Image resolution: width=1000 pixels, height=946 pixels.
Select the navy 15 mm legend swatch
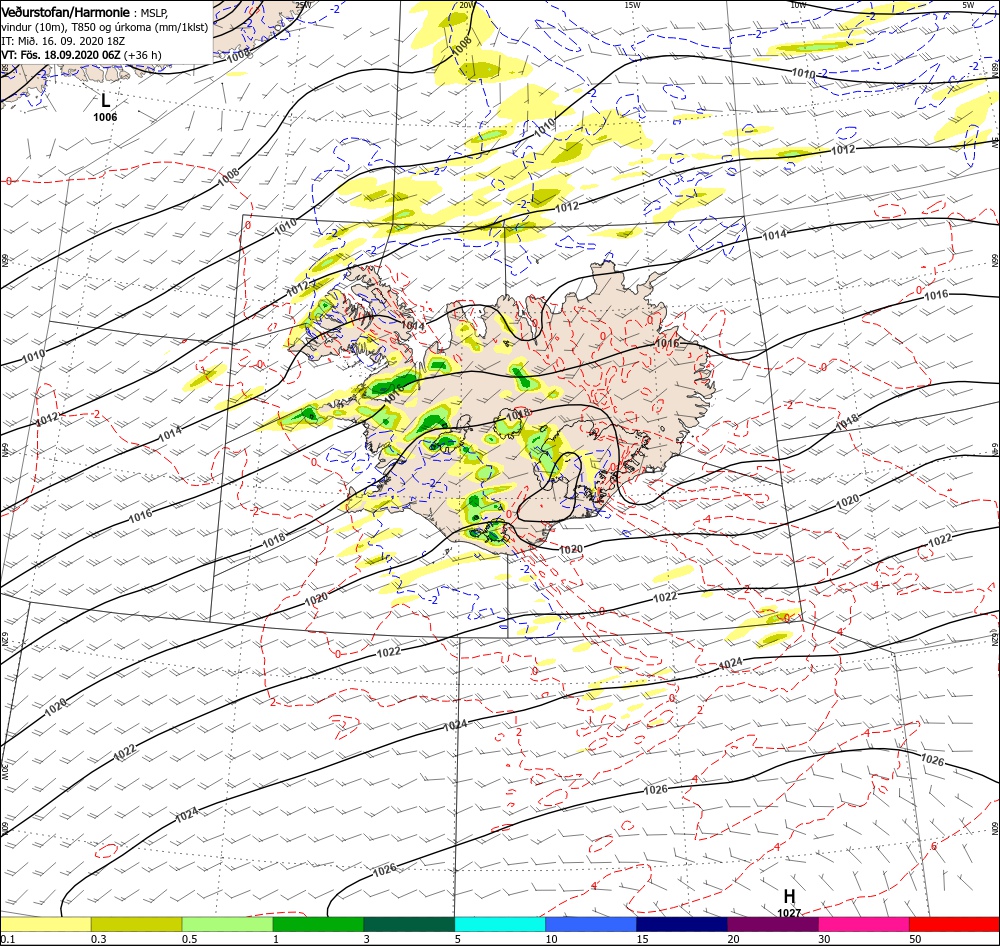682,924
